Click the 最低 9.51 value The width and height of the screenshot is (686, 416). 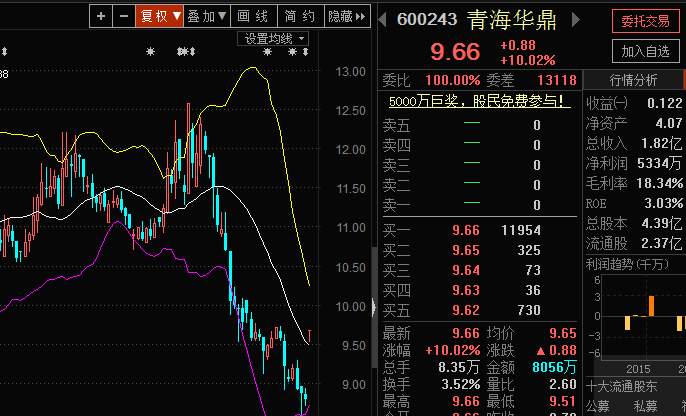[563, 401]
